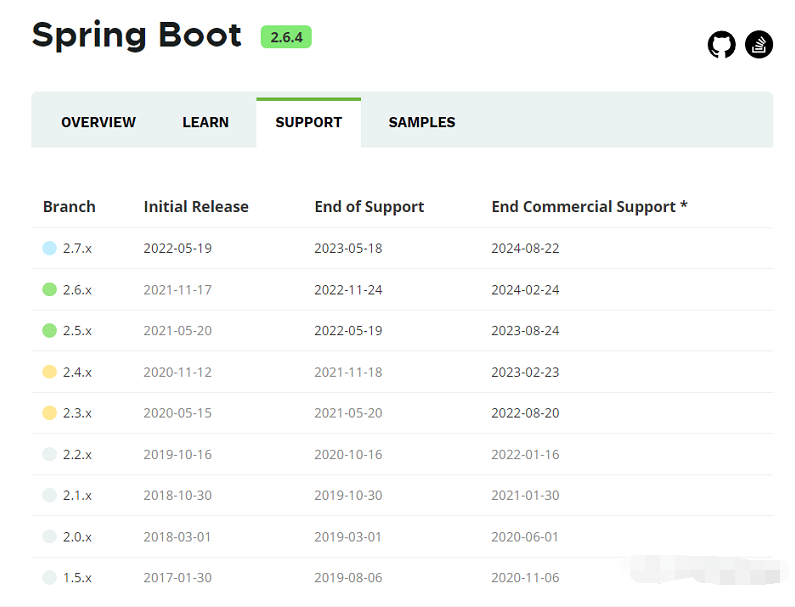Click the grey status dot for 2.1.x
795x607 pixels.
tap(49, 495)
